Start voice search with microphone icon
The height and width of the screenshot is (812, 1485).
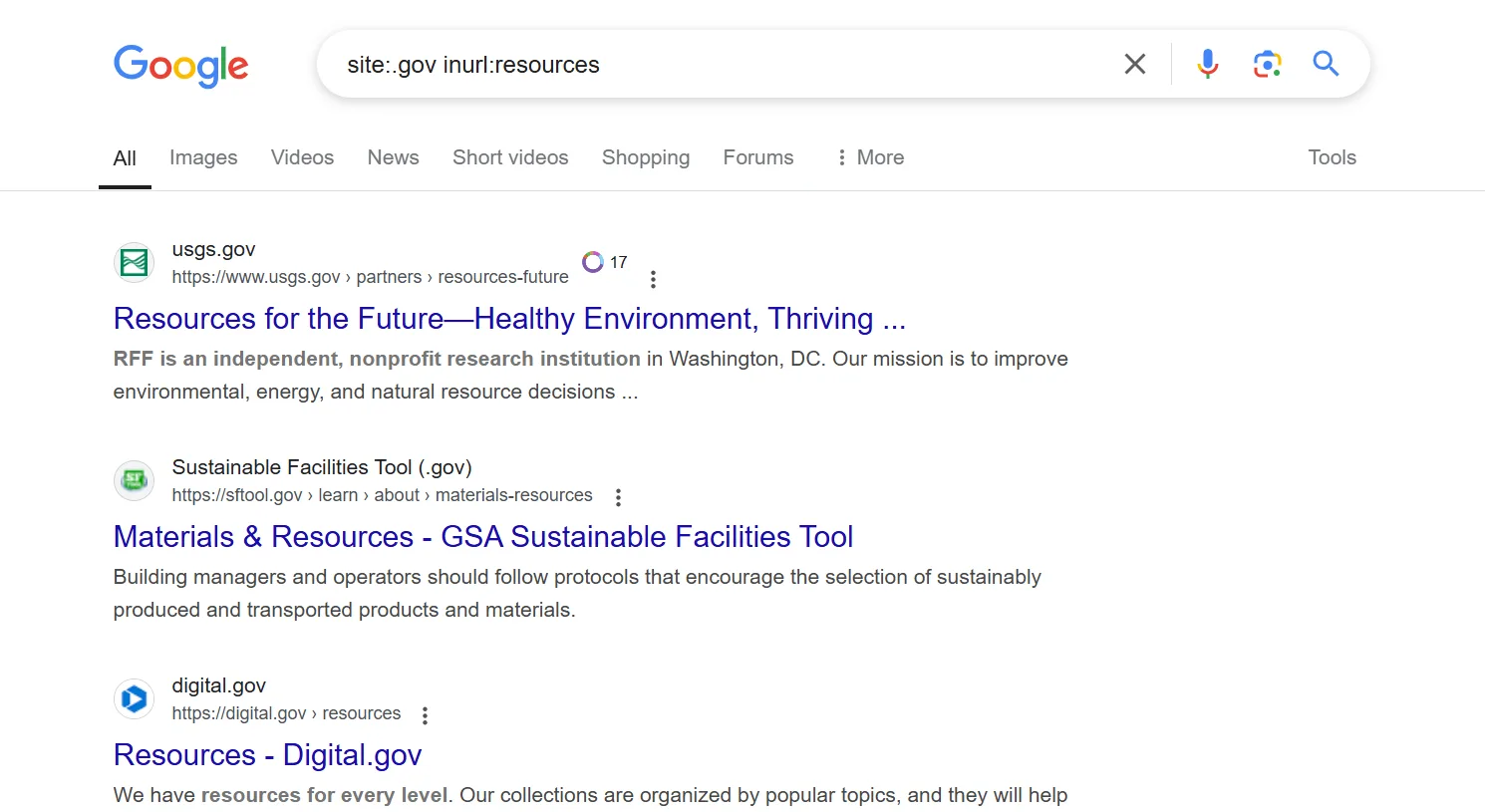(1207, 64)
